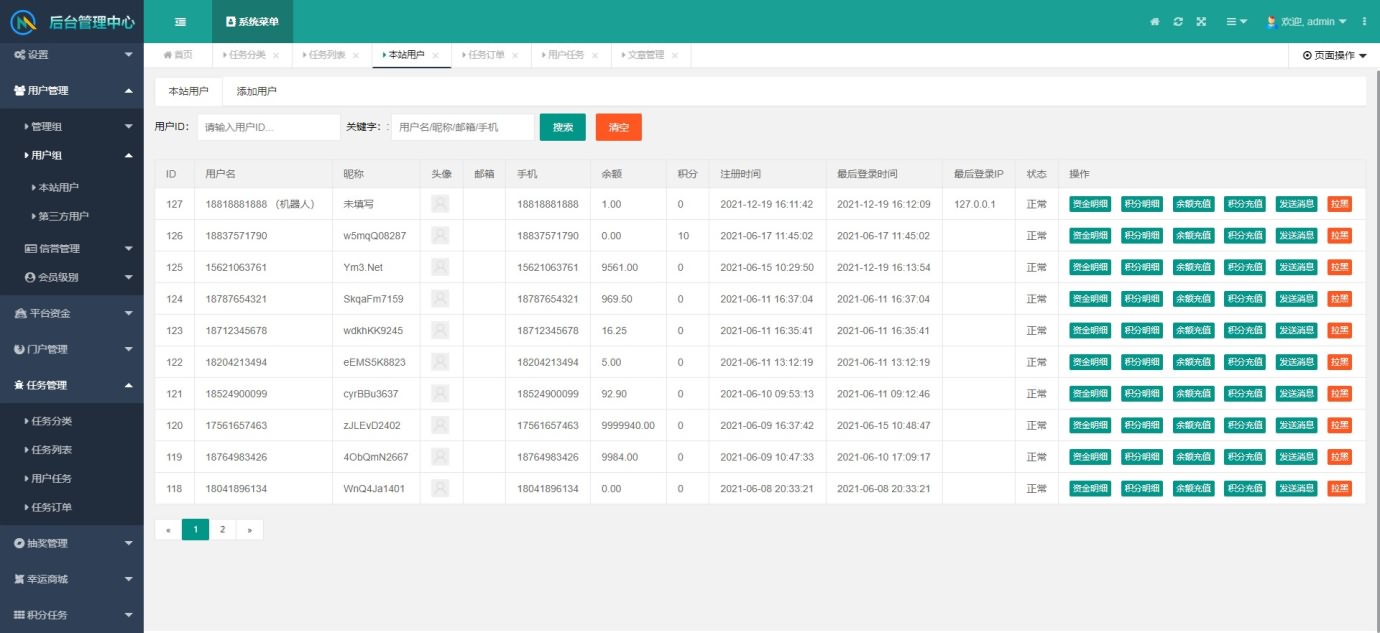
Task: Open the 系统菜单 header tab
Action: 253,21
